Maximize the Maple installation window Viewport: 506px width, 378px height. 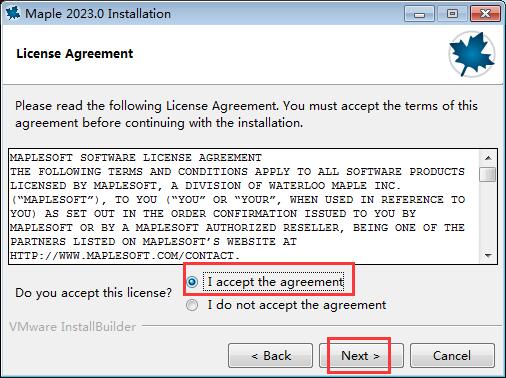pyautogui.click(x=452, y=14)
